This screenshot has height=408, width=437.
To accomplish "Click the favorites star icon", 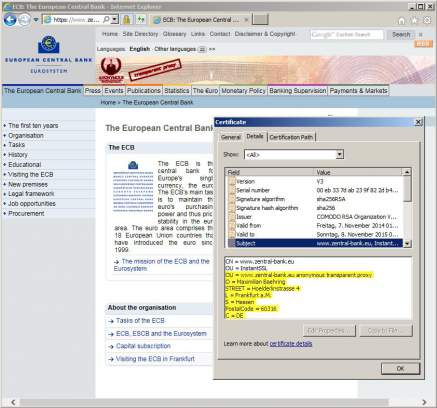I will pos(414,20).
